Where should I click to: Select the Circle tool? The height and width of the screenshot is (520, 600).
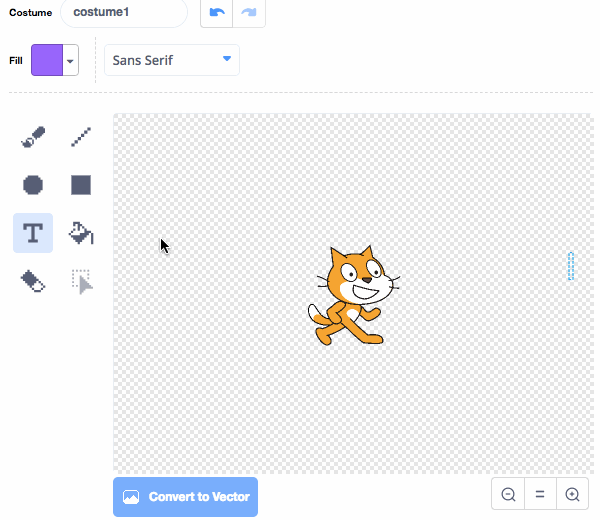coord(33,185)
